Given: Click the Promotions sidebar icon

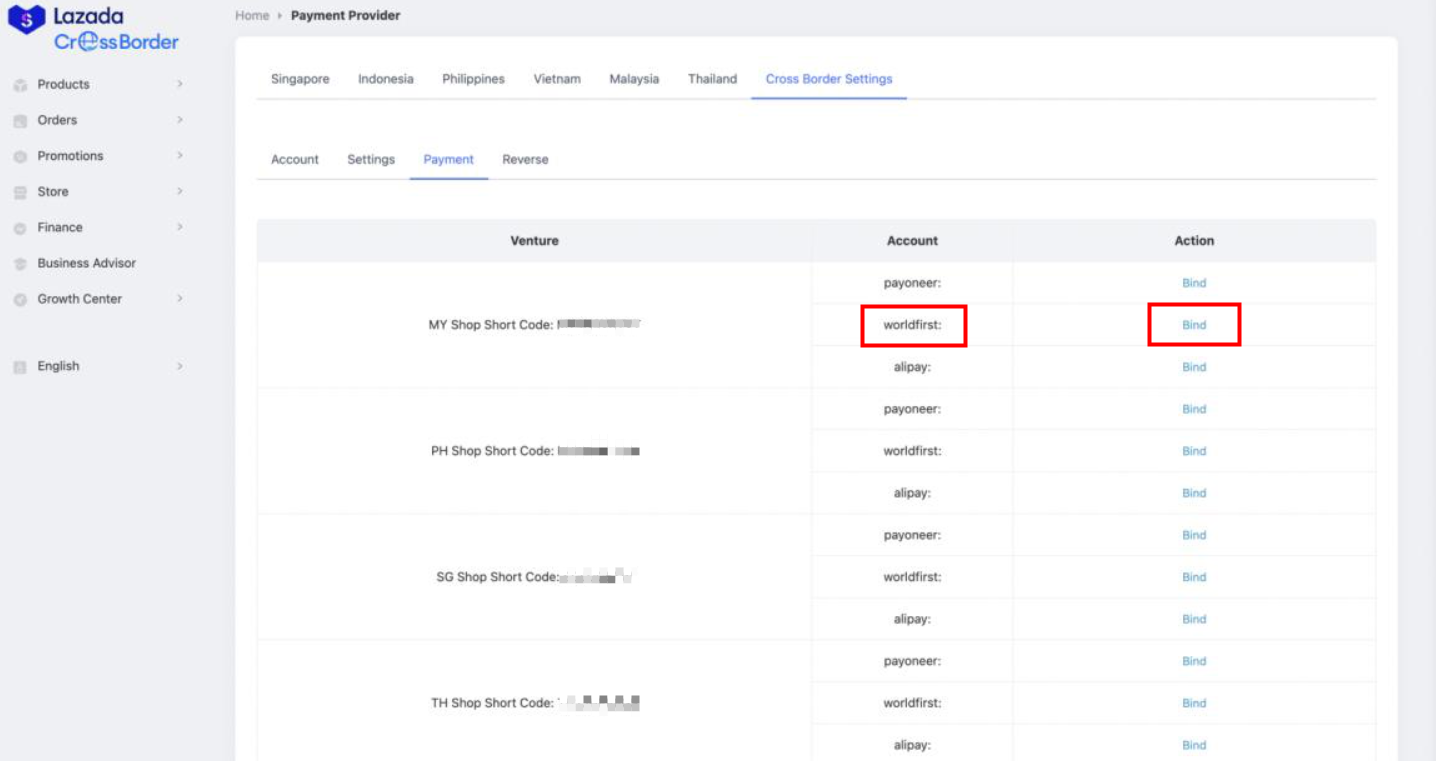Looking at the screenshot, I should point(20,157).
